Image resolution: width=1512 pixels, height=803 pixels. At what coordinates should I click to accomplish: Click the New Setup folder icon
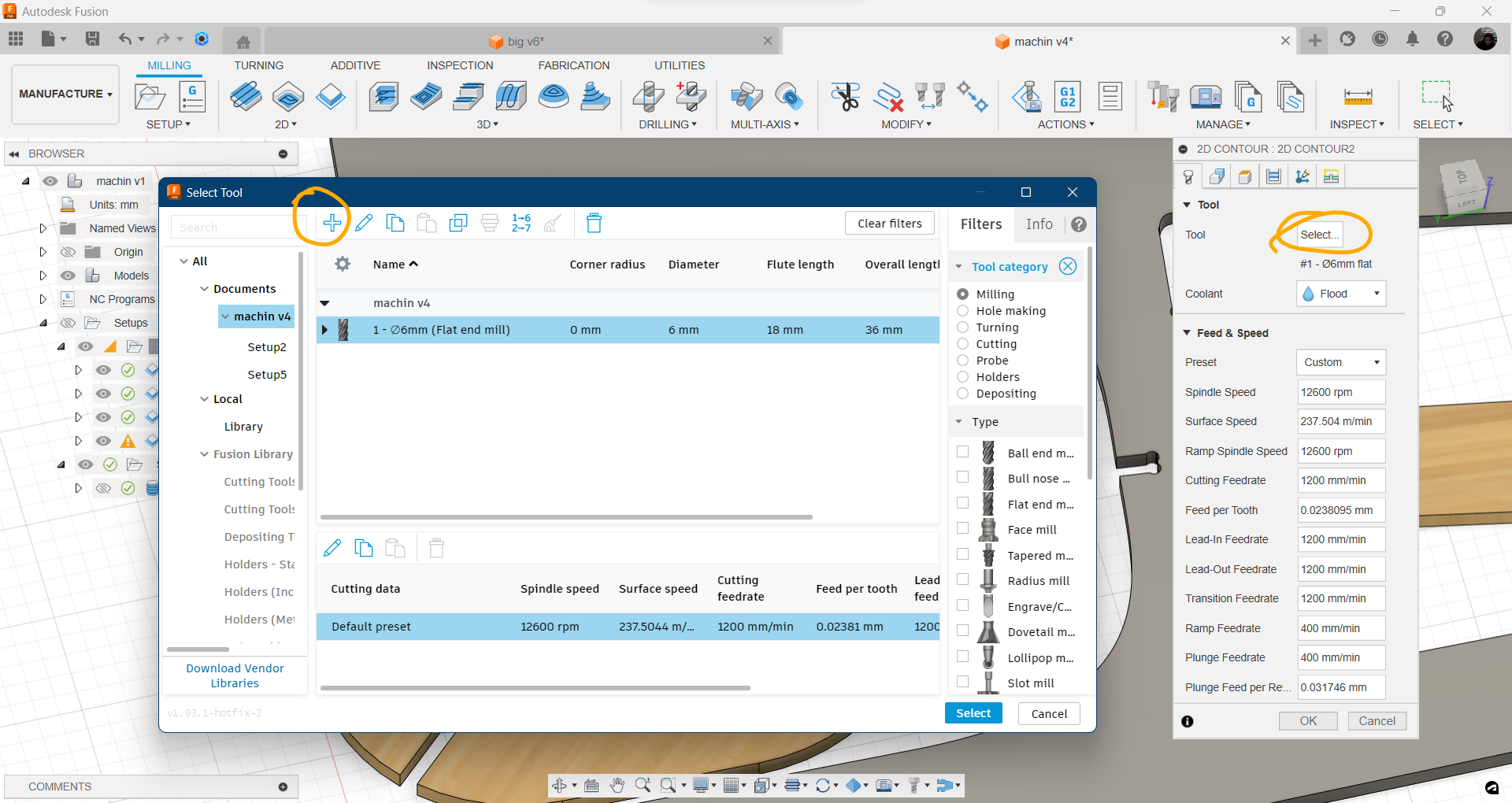click(x=150, y=97)
